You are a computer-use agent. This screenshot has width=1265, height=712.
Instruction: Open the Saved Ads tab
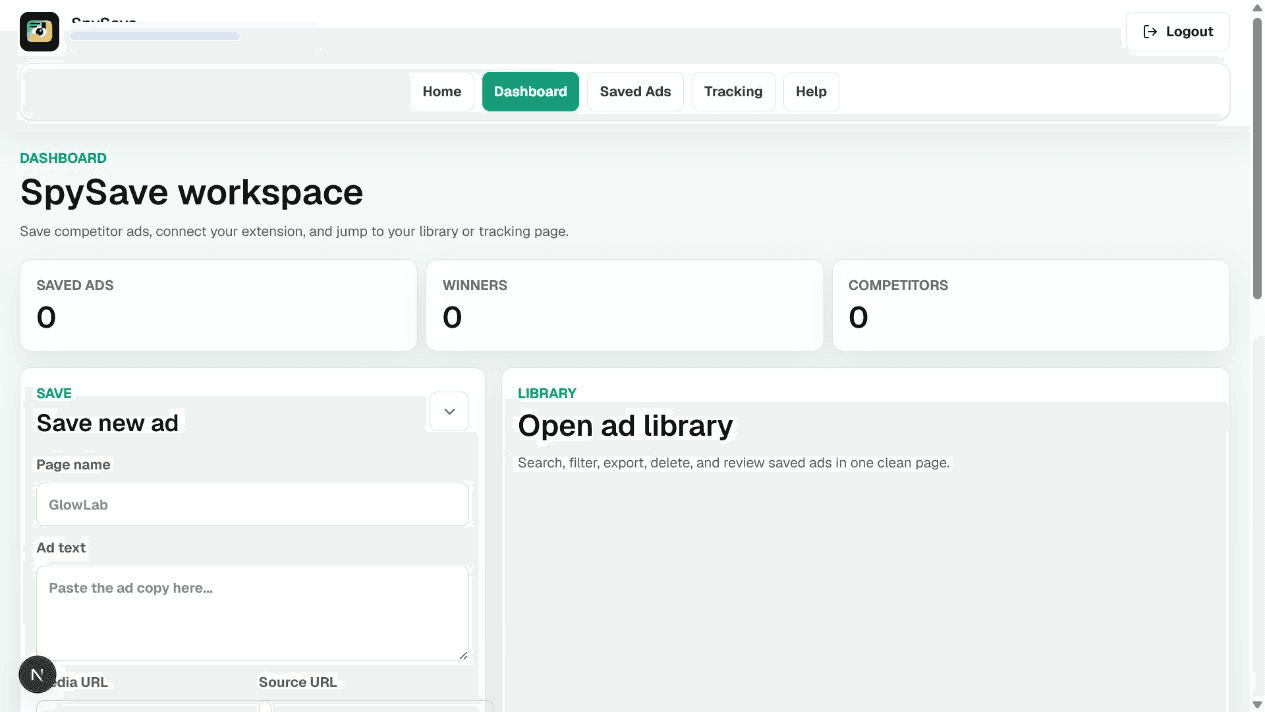click(x=635, y=91)
